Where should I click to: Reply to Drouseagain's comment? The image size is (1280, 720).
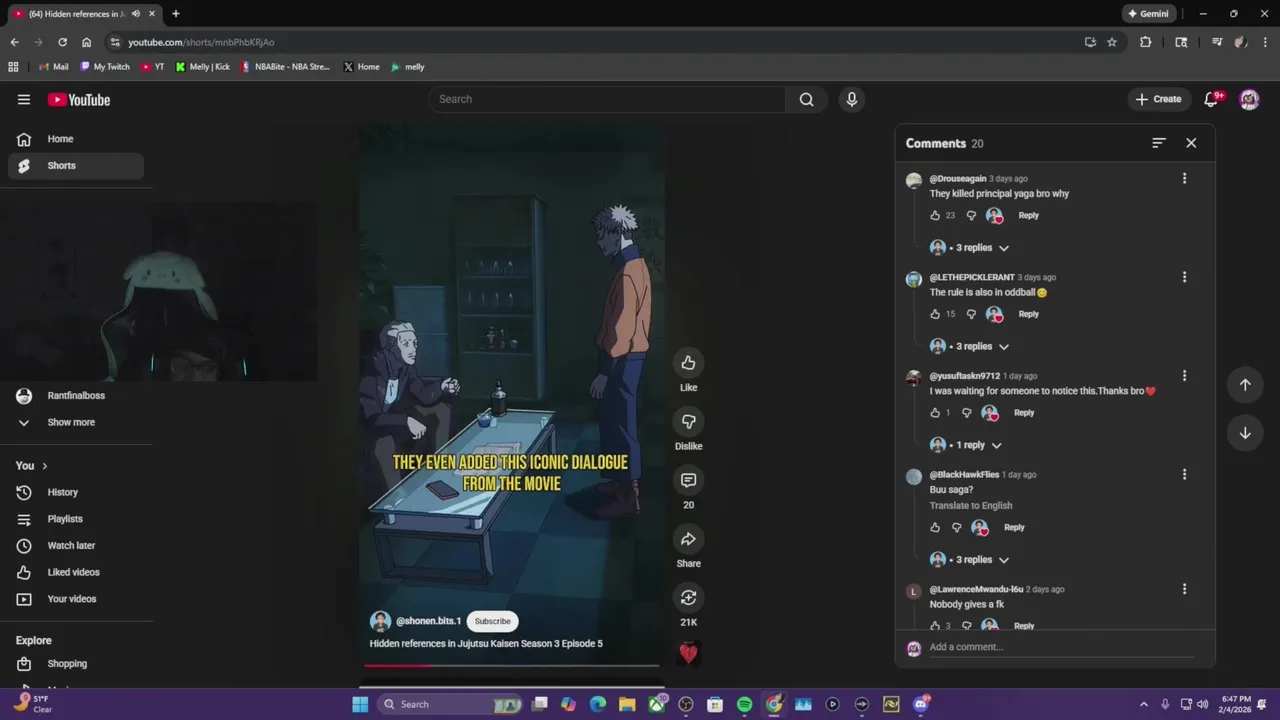point(1028,215)
